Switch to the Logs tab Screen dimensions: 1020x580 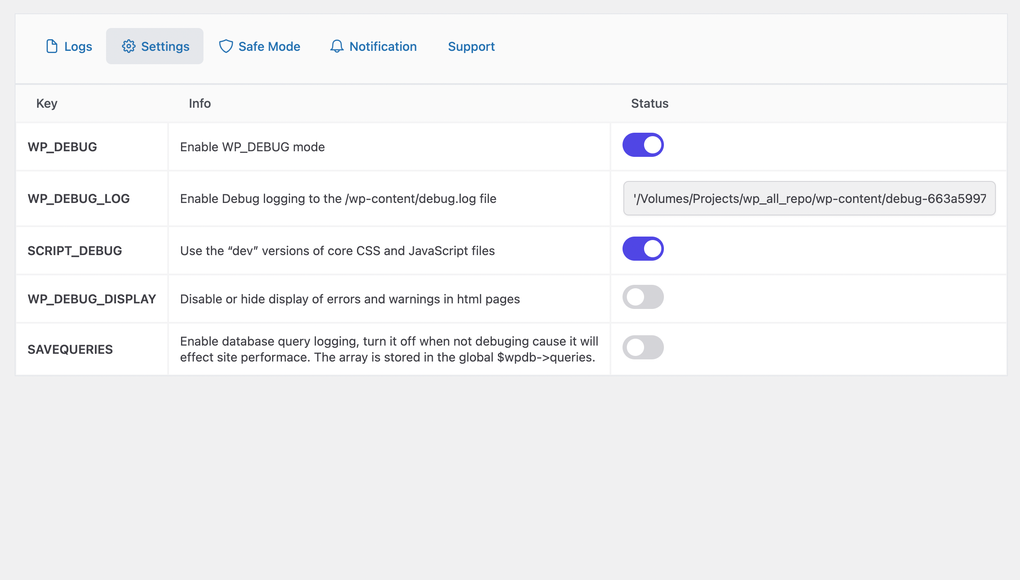coord(68,46)
